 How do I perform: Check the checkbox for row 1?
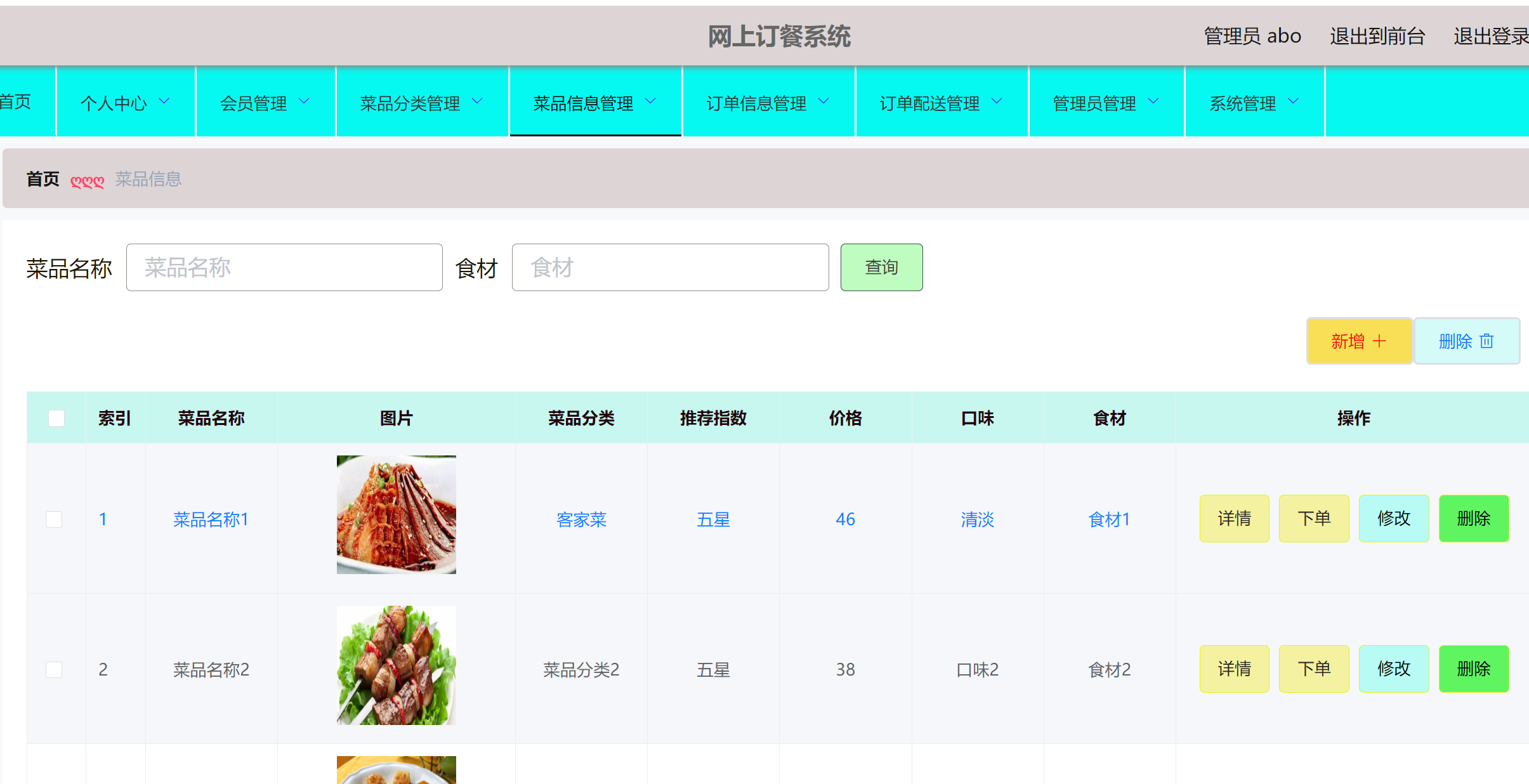pyautogui.click(x=54, y=519)
